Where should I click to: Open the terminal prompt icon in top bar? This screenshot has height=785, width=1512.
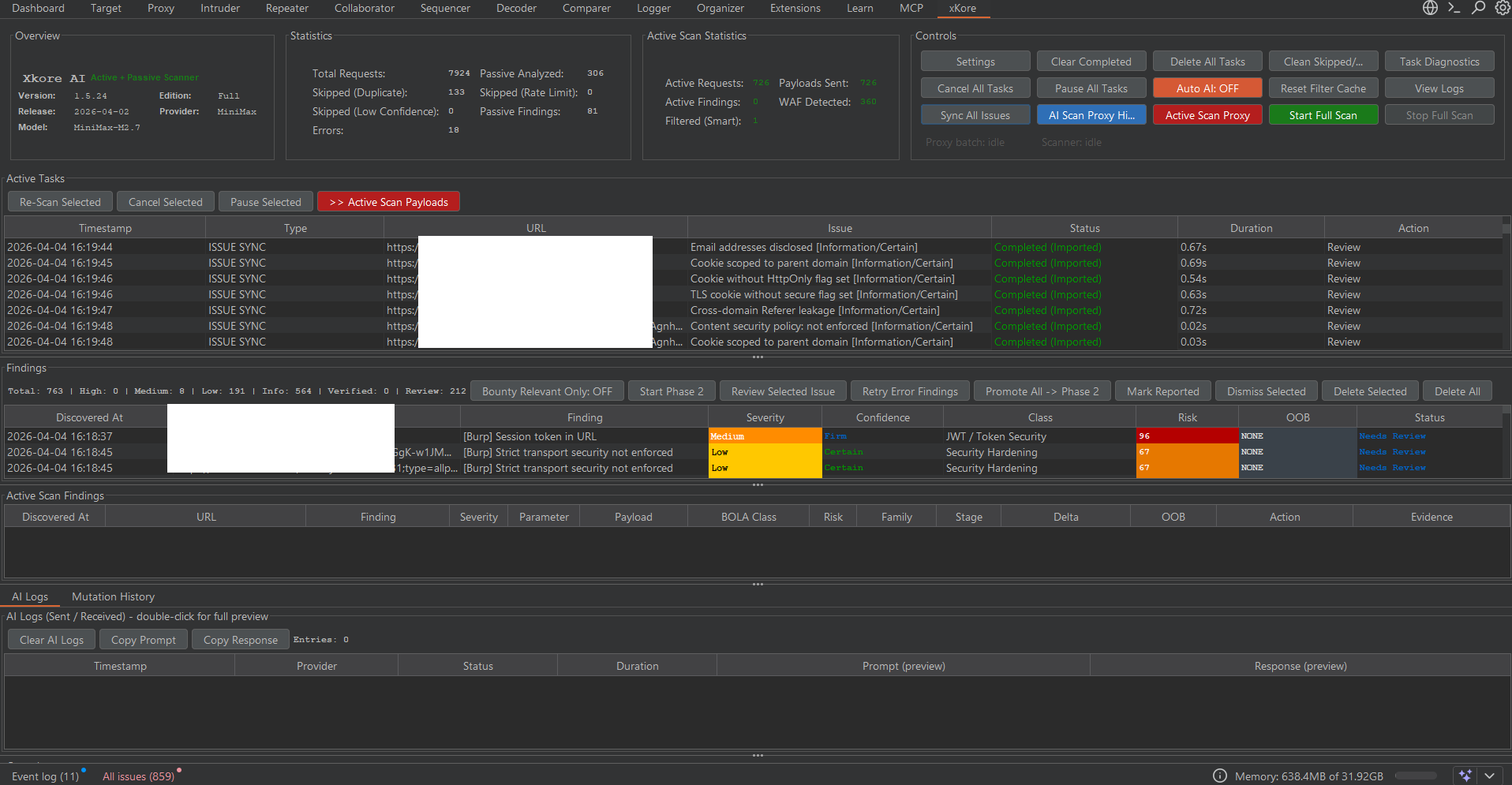(1454, 8)
